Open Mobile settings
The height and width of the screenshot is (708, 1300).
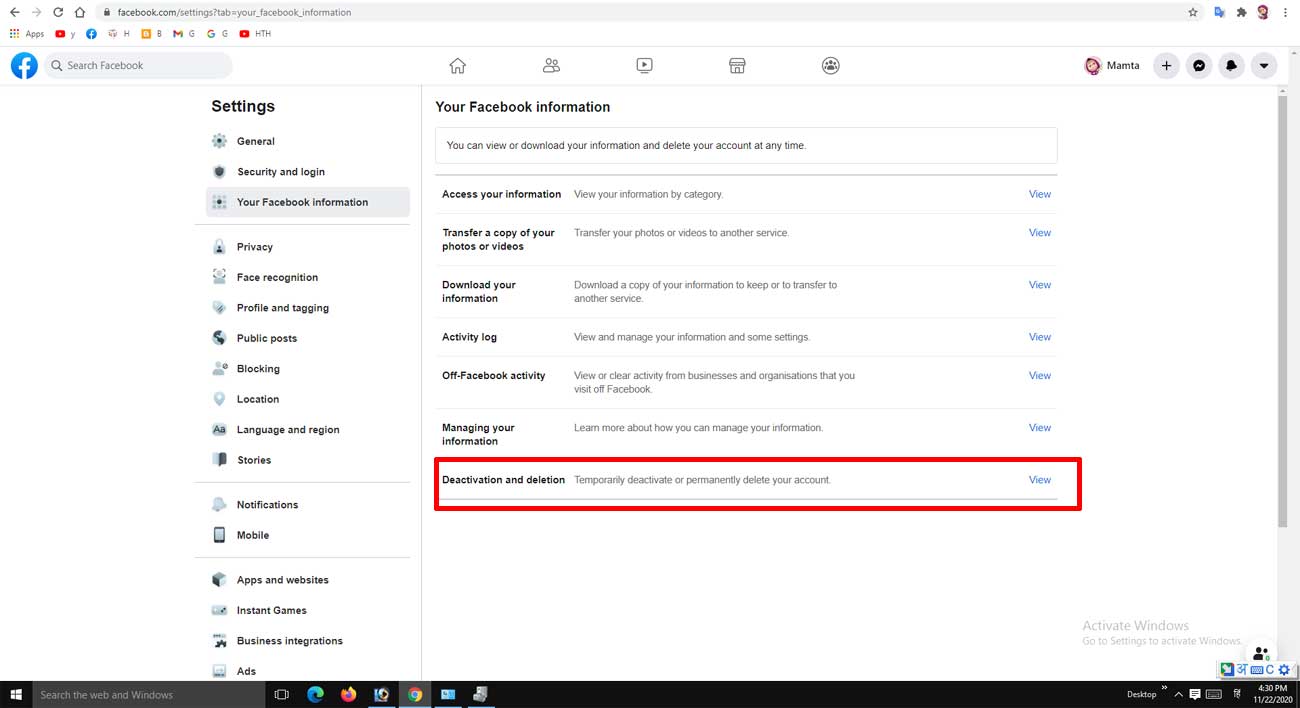coord(308,535)
